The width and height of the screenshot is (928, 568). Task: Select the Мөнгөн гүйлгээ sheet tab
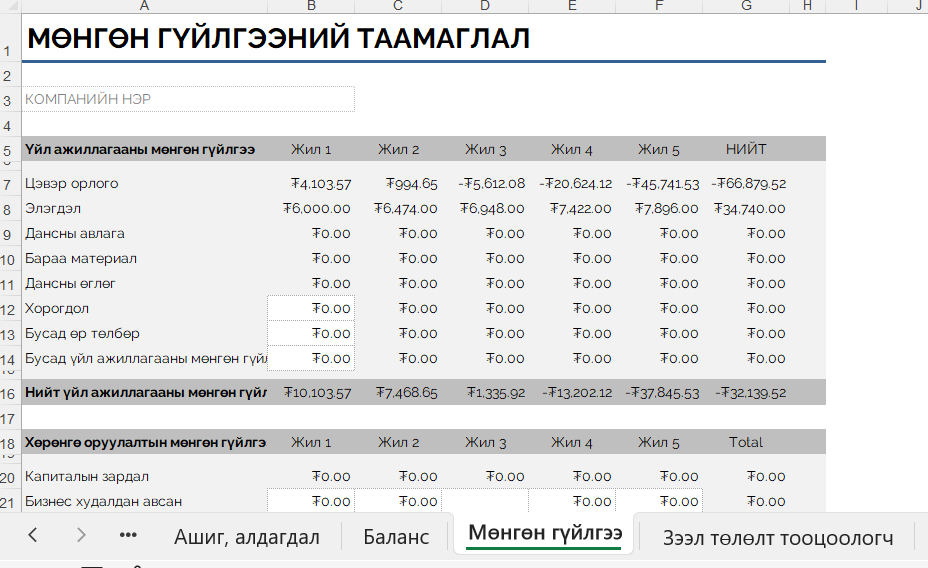click(x=545, y=534)
